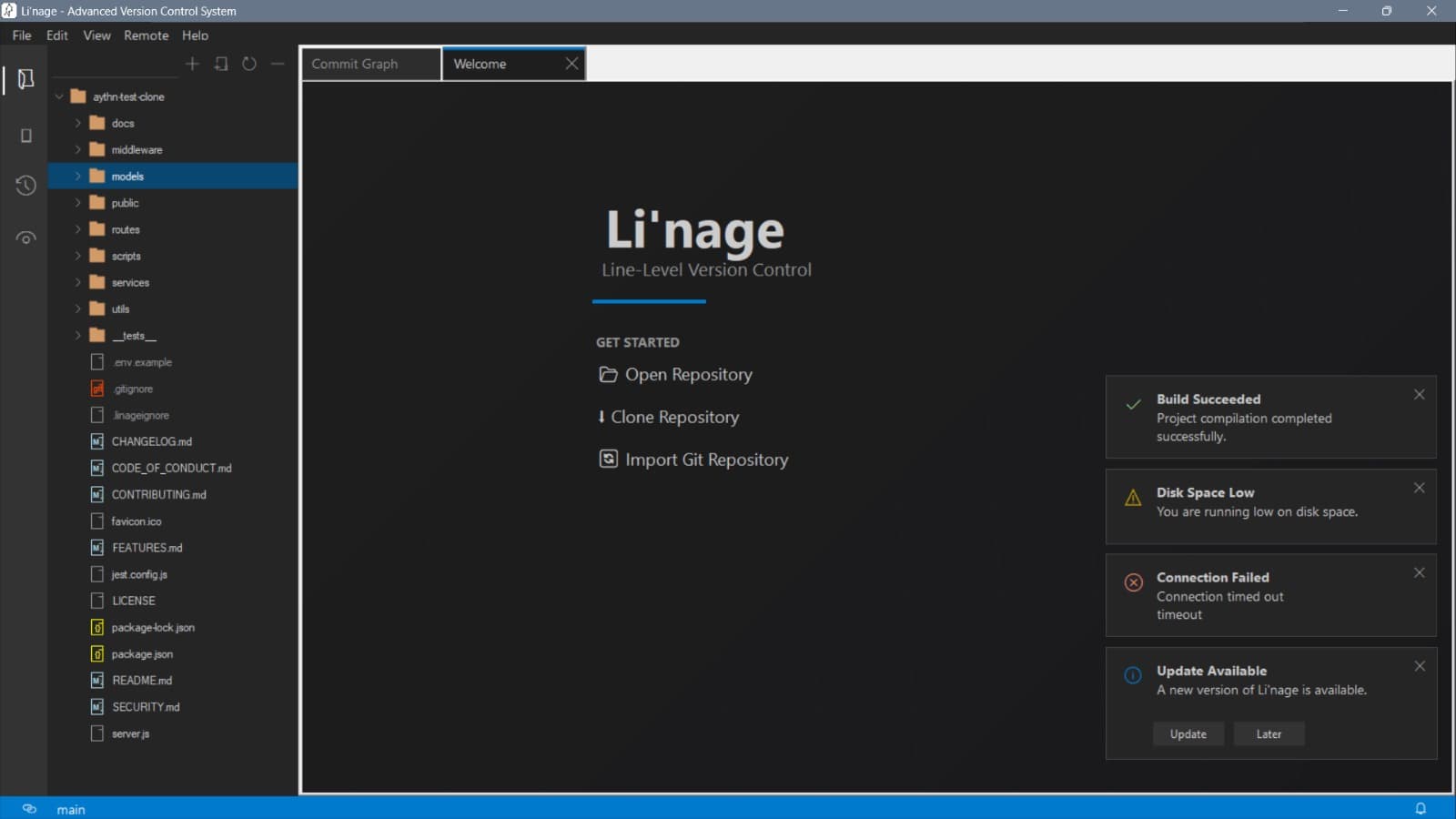This screenshot has height=819, width=1456.
Task: Expand the scripts folder chevron
Action: 77,256
